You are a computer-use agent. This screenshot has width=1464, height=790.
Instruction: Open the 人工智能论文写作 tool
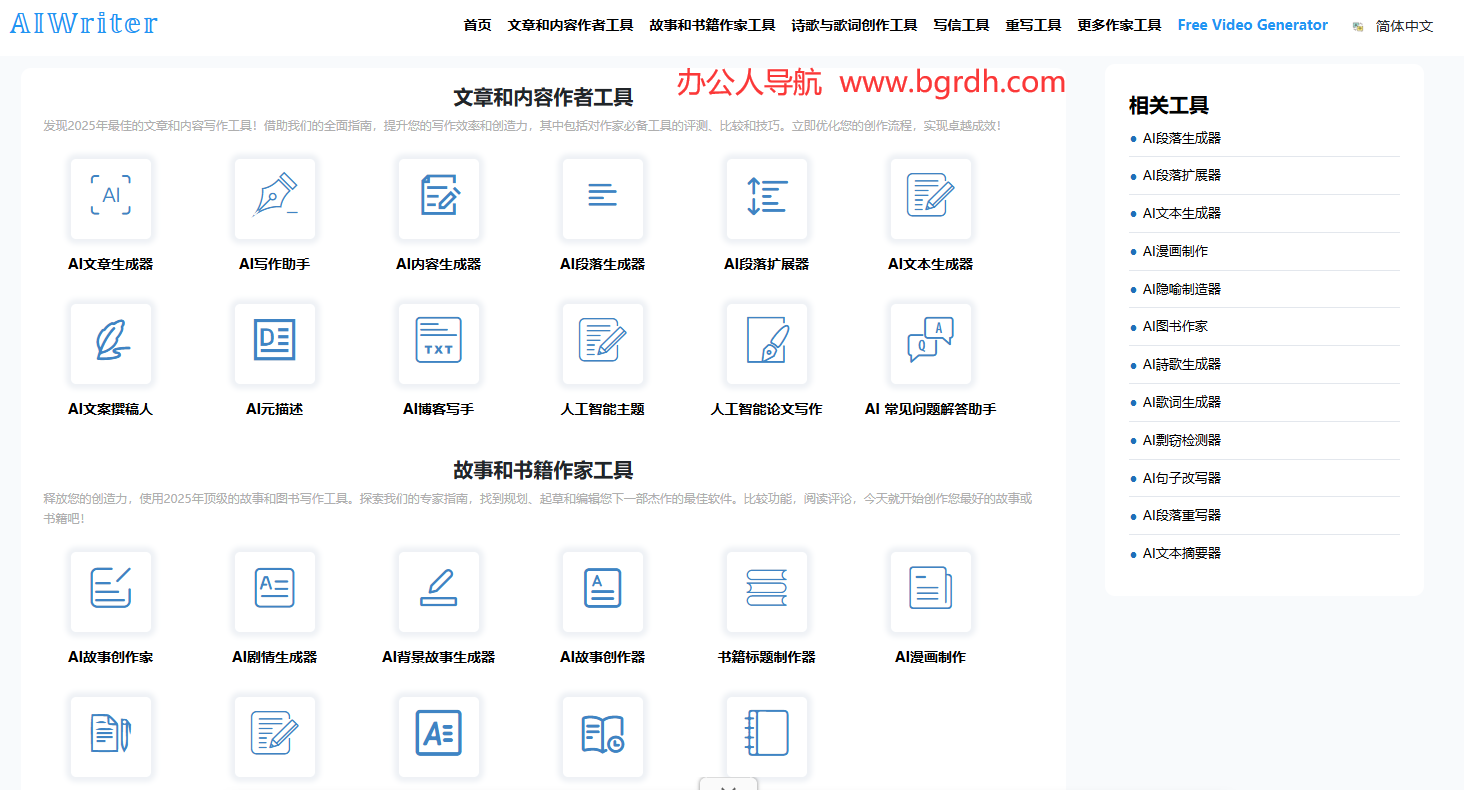pyautogui.click(x=766, y=343)
